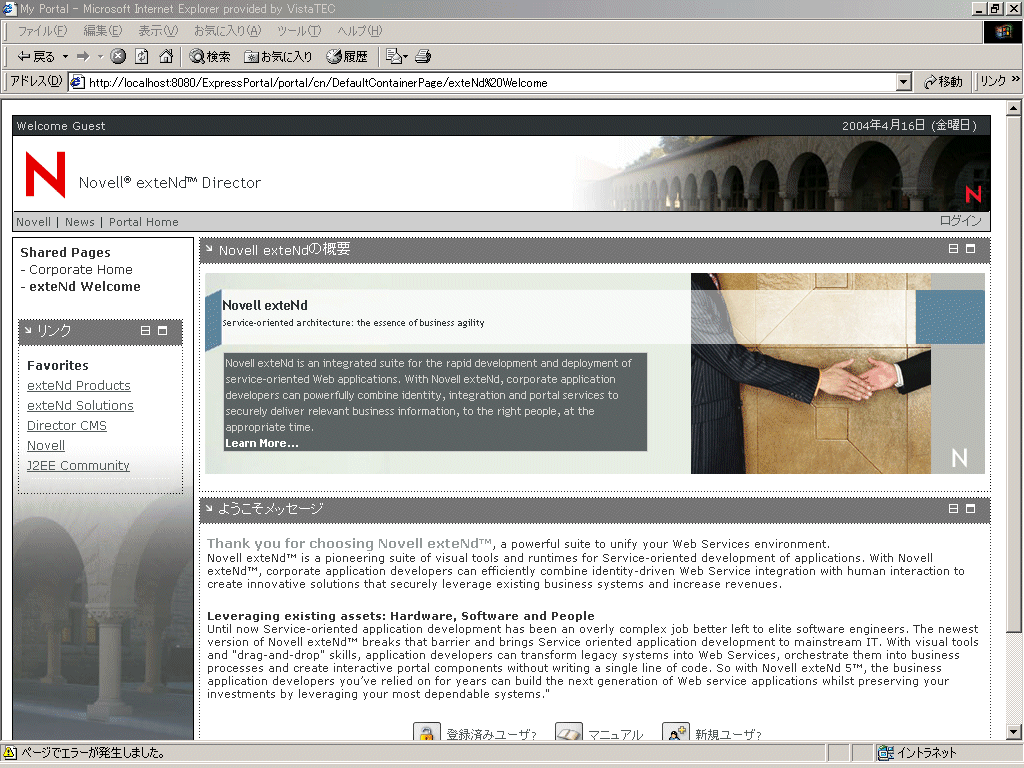Click the 新規ユーザ? link text

[x=728, y=734]
